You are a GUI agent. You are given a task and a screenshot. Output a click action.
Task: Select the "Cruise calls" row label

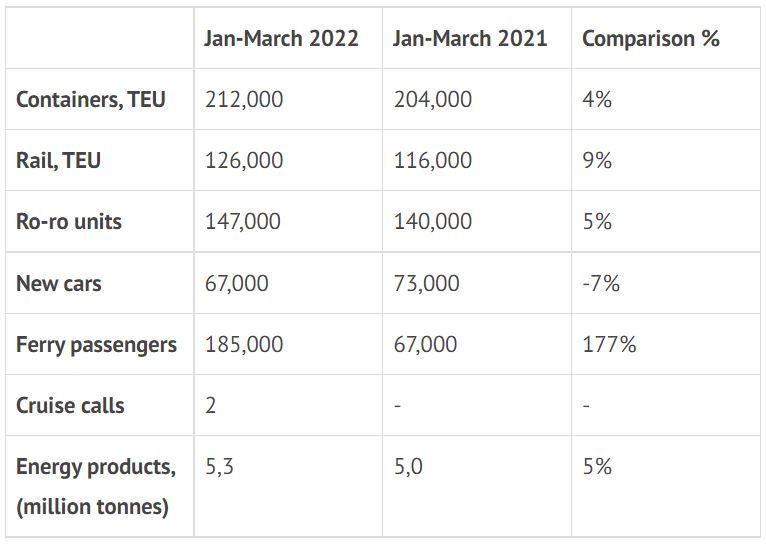[x=70, y=405]
